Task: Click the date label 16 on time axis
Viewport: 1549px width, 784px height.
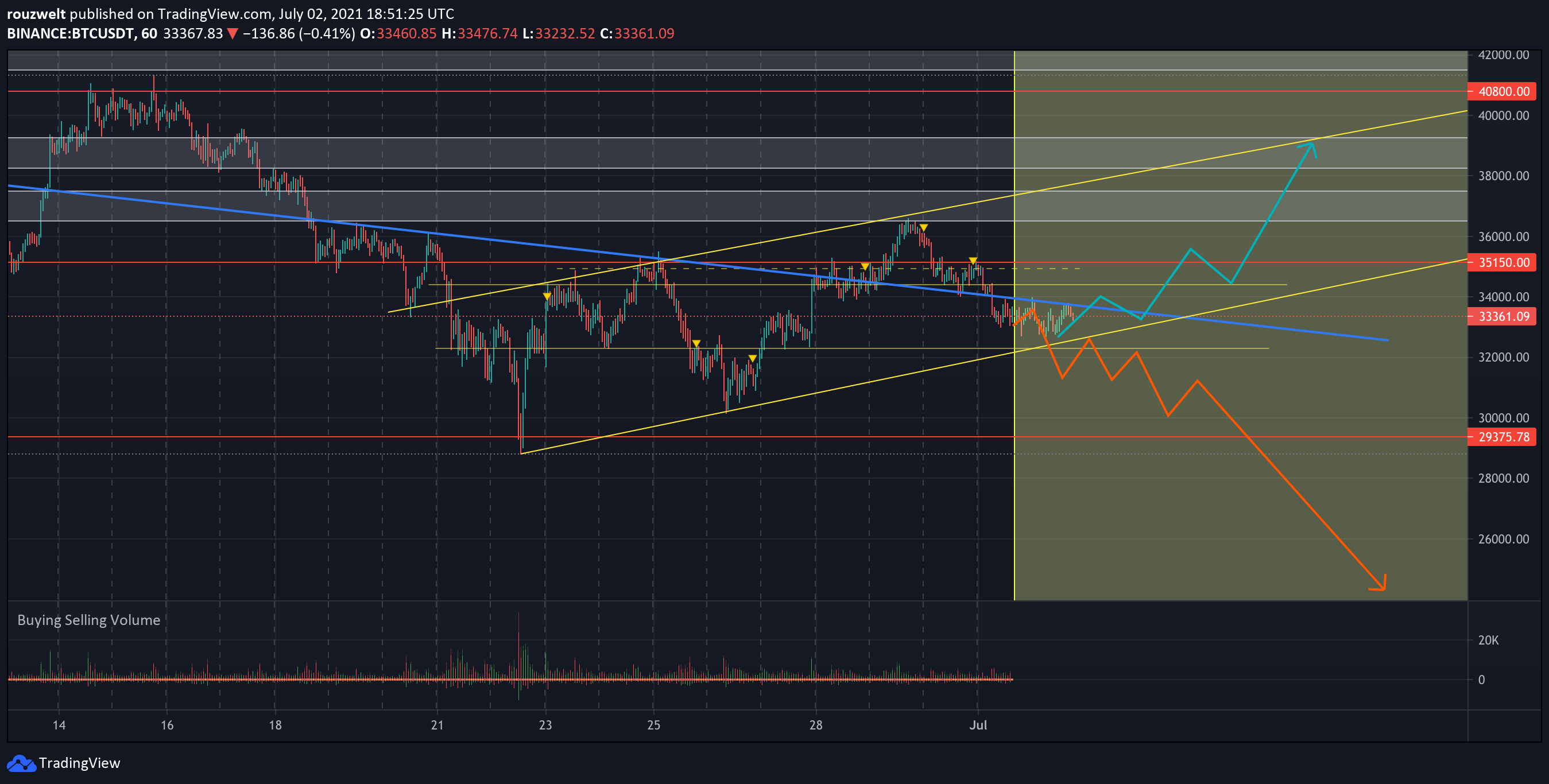Action: [167, 725]
